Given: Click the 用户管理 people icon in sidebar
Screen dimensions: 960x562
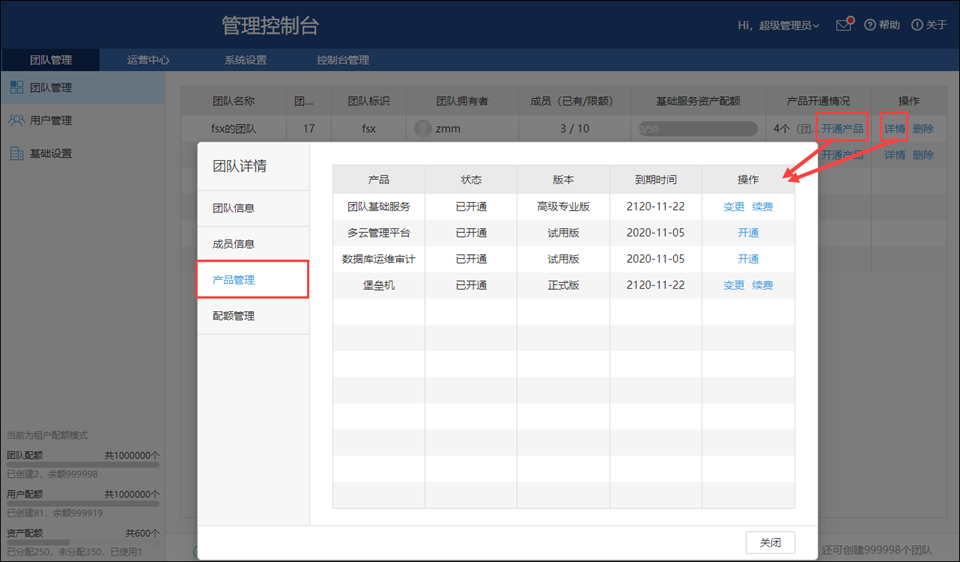Looking at the screenshot, I should click(17, 121).
